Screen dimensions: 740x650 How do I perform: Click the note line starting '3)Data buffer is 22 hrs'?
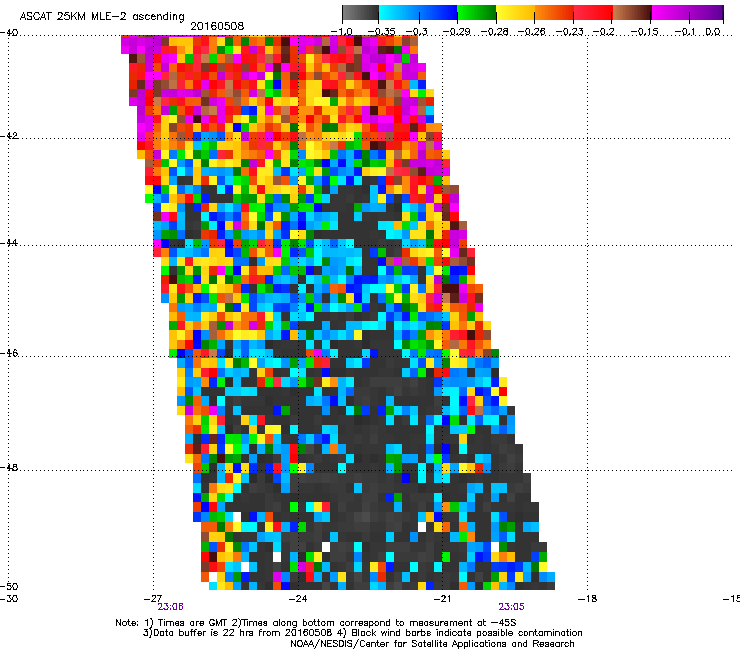[362, 633]
